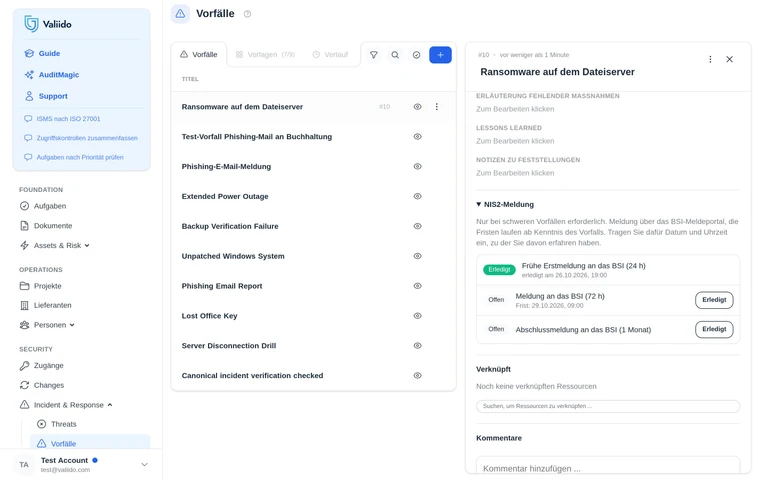
Task: Add a new incident with plus button
Action: 440,55
